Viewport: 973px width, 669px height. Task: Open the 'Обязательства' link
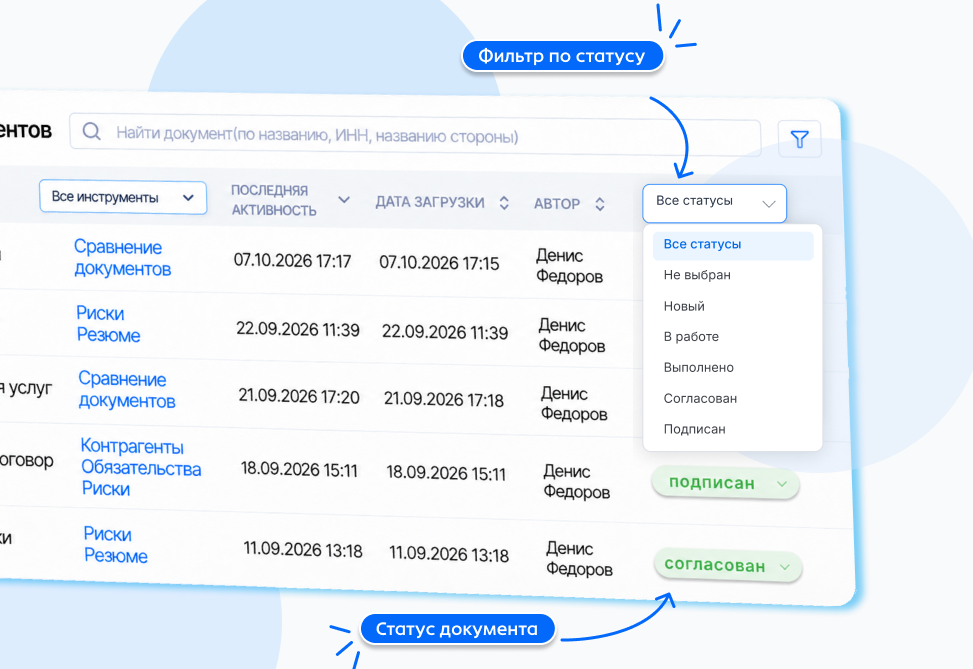coord(141,468)
